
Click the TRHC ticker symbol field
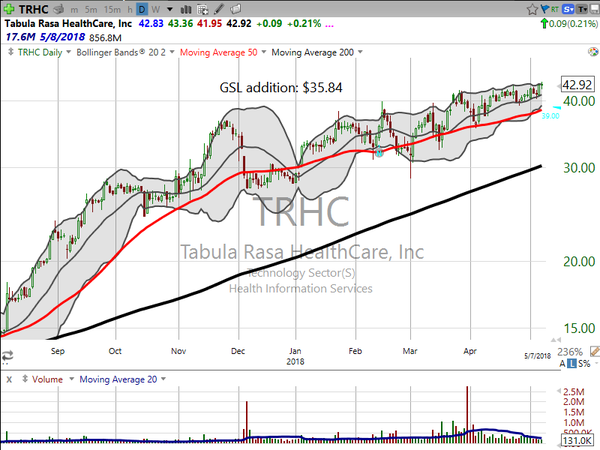[x=33, y=9]
